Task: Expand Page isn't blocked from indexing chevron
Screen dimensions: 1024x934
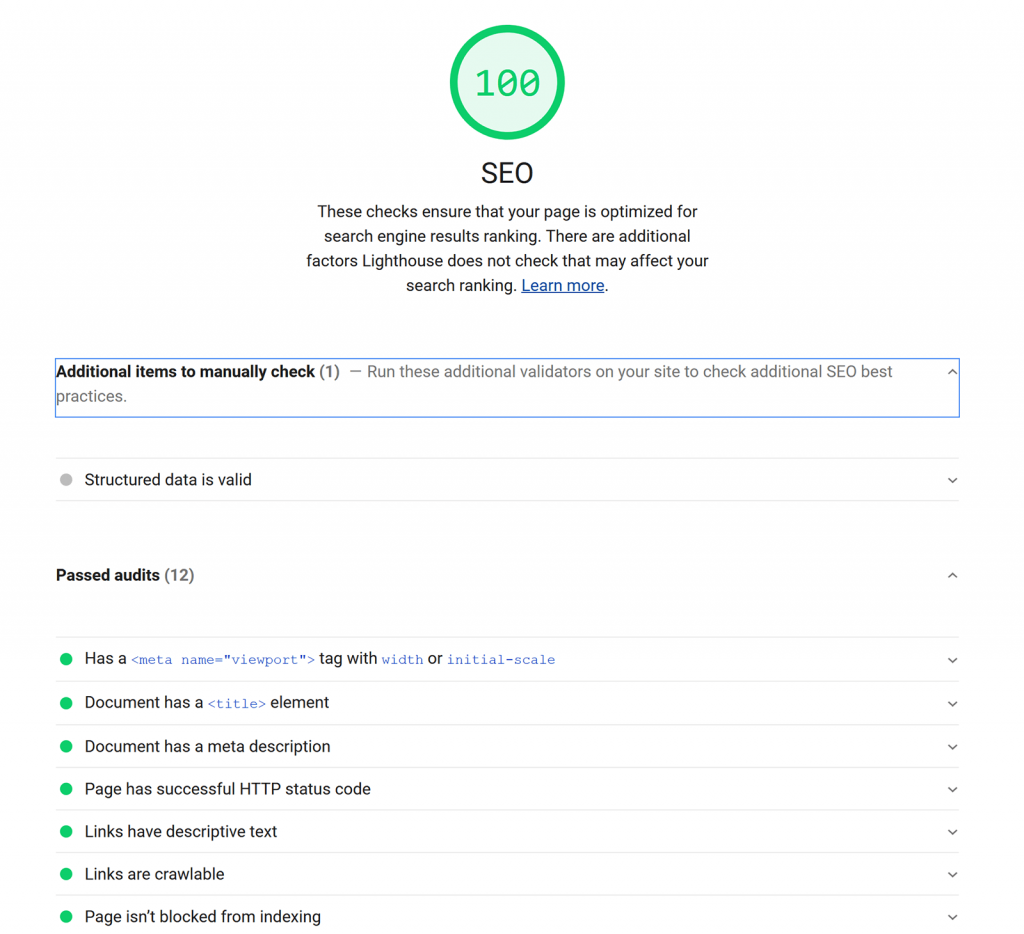Action: tap(952, 917)
